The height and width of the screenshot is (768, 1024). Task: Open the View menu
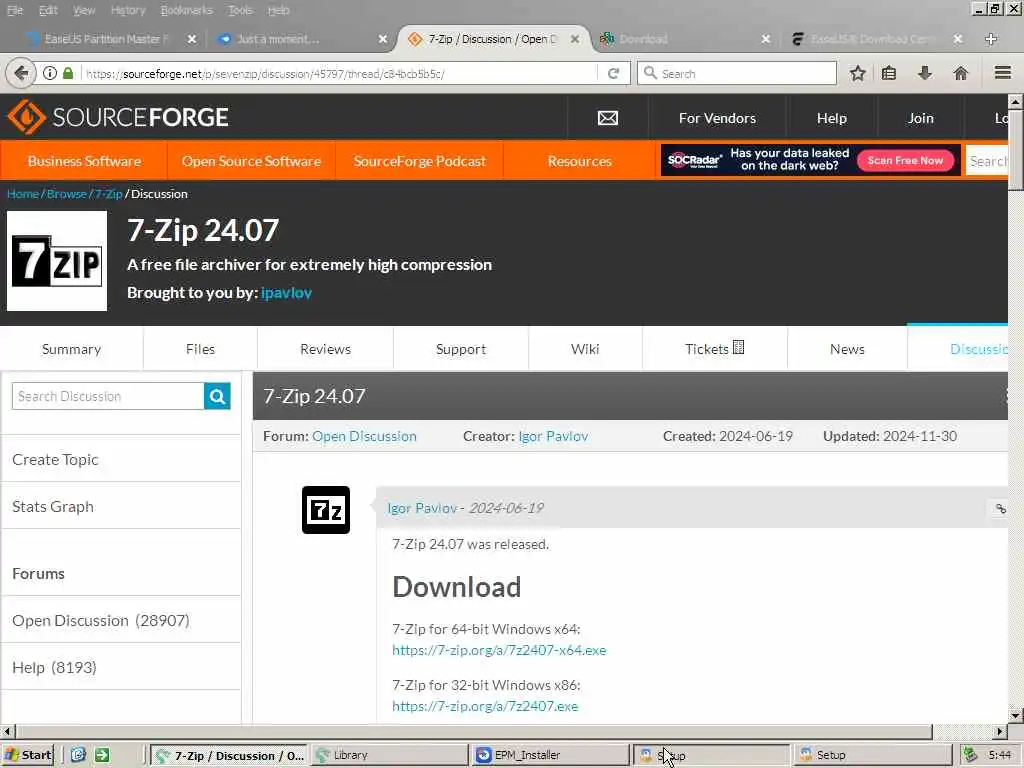(x=84, y=10)
